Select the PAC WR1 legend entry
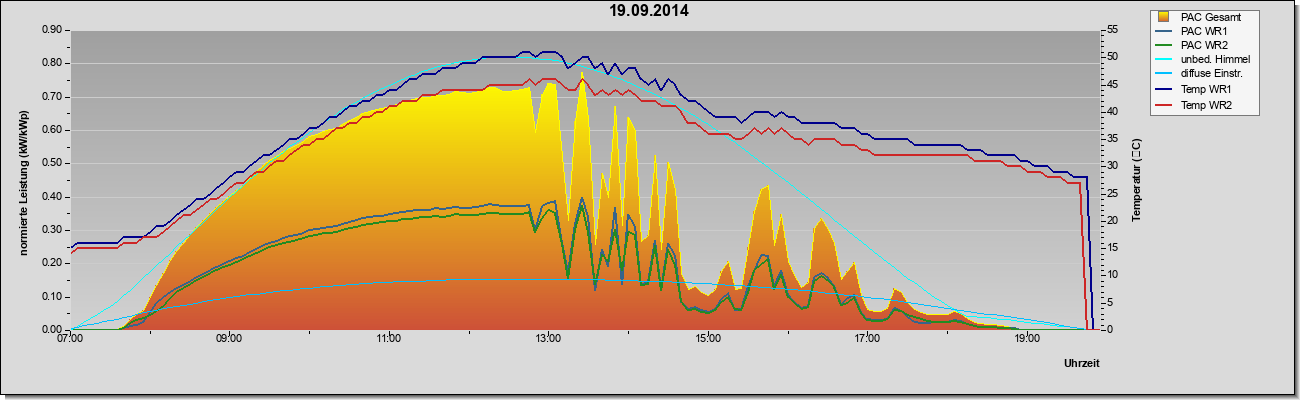The image size is (1300, 400). coord(1204,31)
